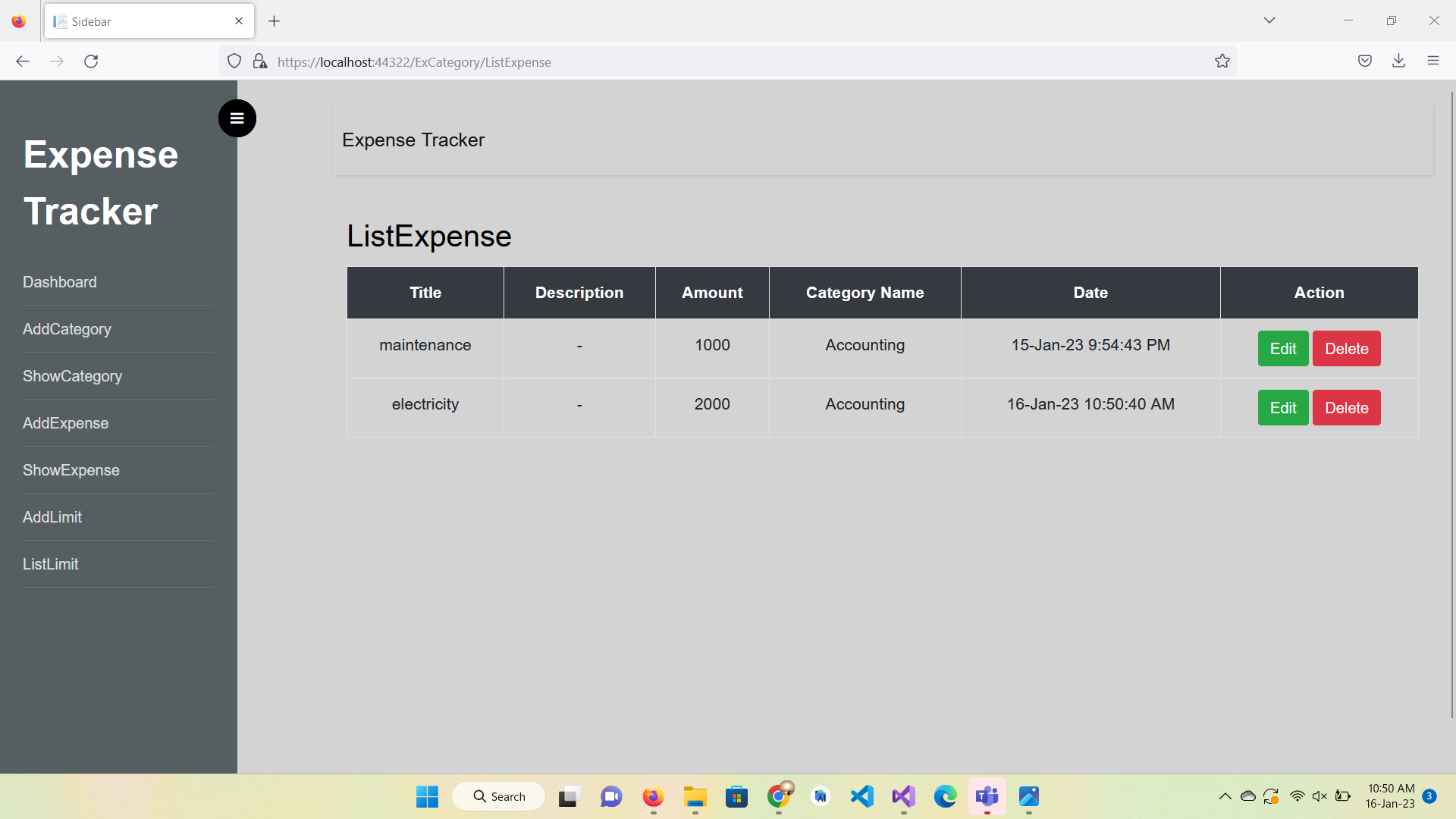1456x819 pixels.
Task: Open the list all tabs dropdown
Action: coord(1269,20)
